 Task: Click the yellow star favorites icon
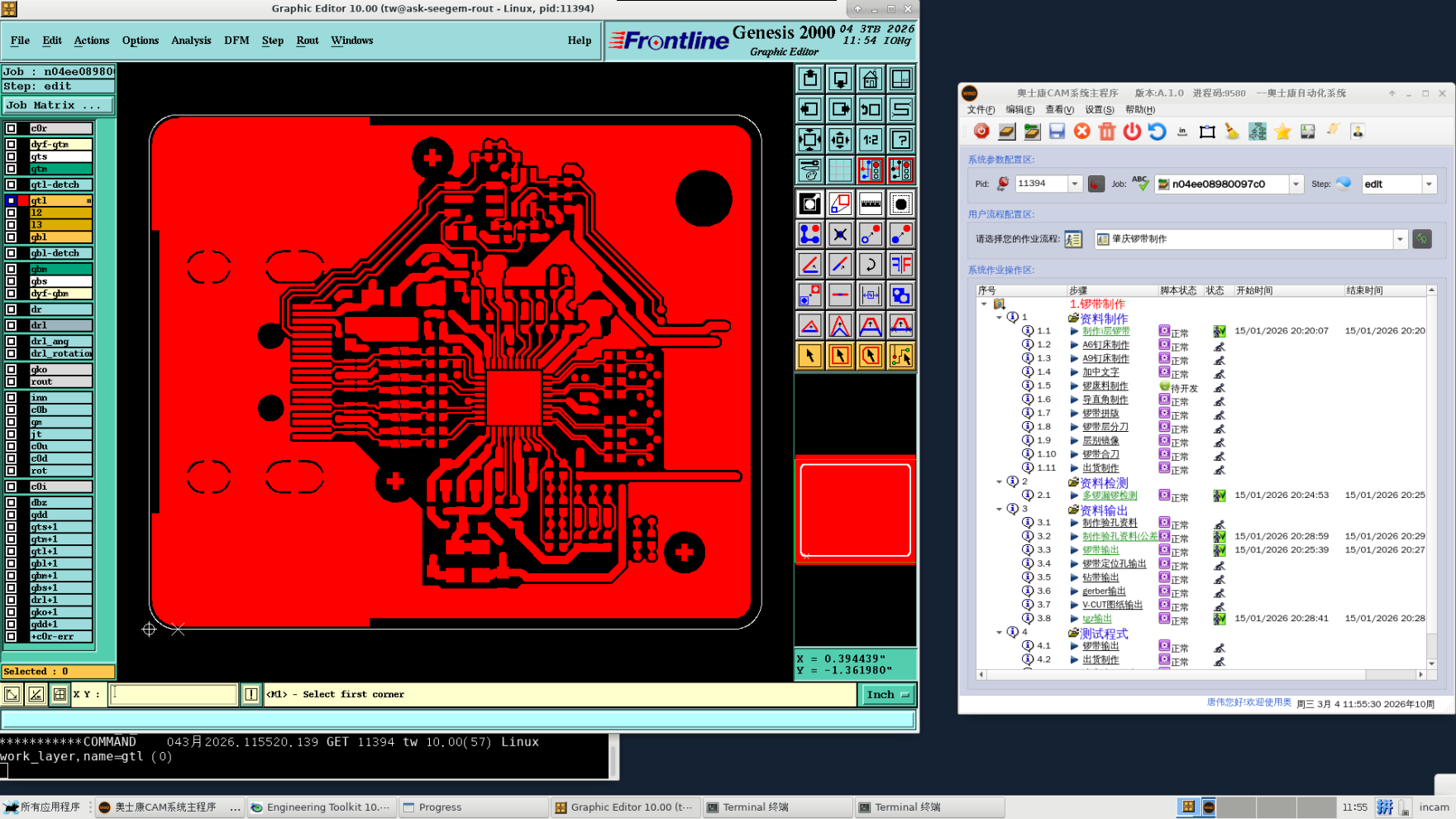1282,132
